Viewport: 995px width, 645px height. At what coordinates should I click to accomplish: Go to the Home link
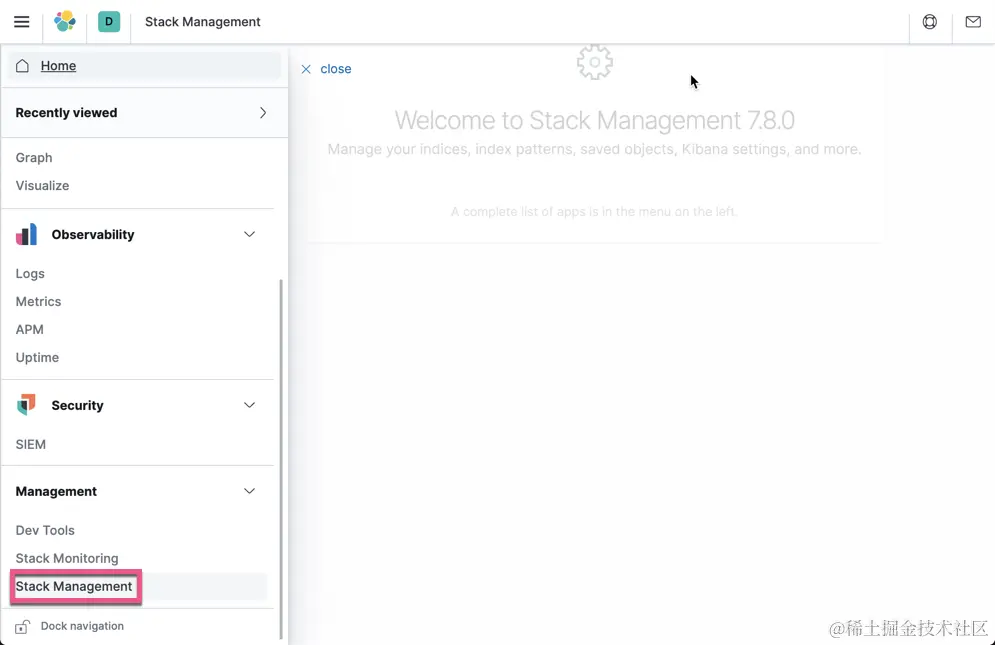[58, 65]
